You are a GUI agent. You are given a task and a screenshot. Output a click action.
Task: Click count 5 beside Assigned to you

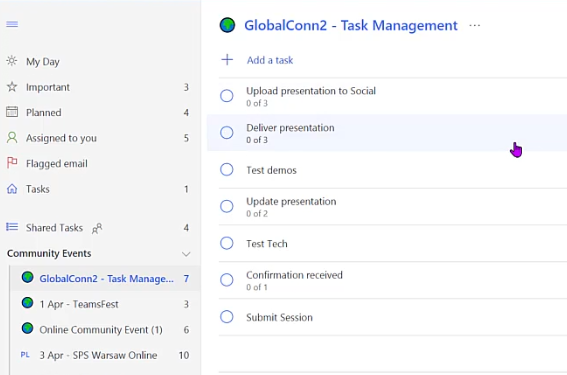(x=186, y=138)
